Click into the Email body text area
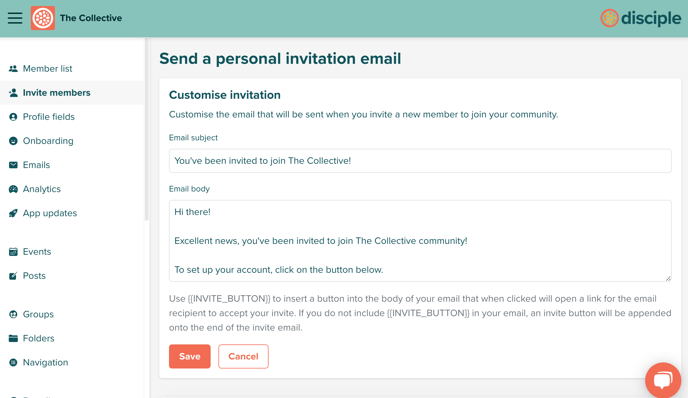 [420, 241]
